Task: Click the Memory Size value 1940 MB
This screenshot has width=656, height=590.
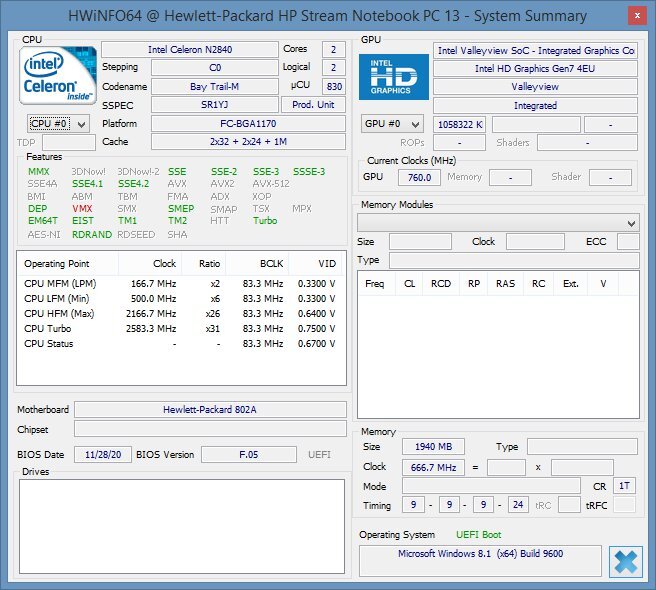Action: click(x=433, y=447)
